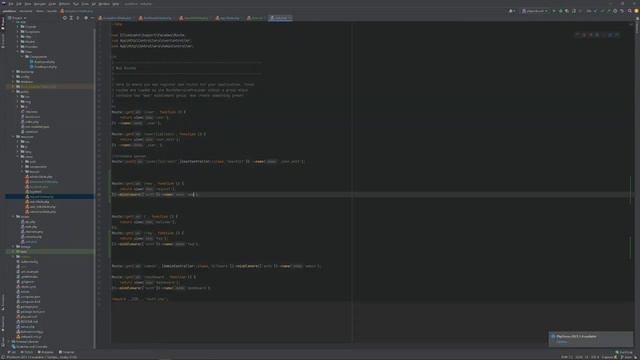
Task: Open the Problems tool window button
Action: (46, 352)
